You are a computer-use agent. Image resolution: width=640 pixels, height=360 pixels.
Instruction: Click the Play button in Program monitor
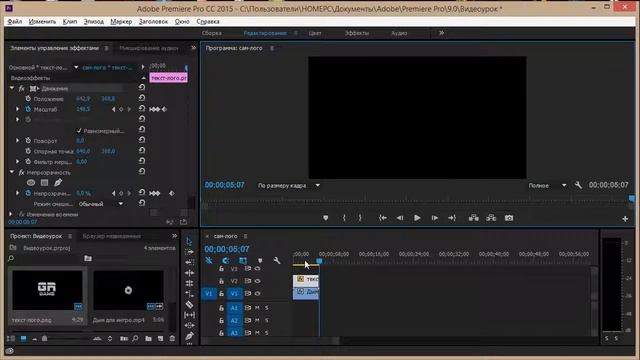click(x=417, y=218)
